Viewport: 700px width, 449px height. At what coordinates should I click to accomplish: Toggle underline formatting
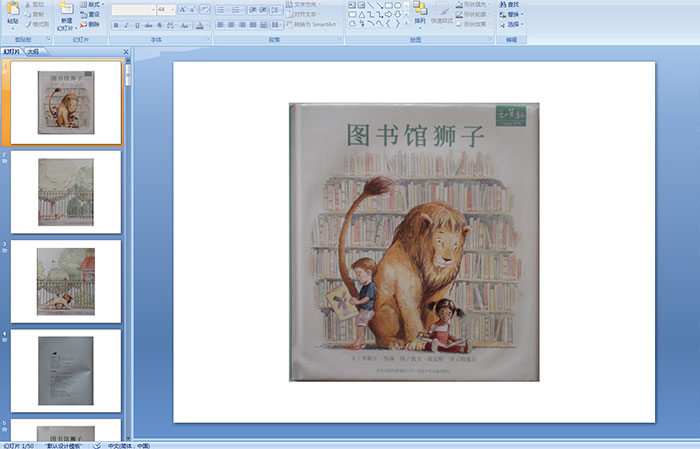tap(137, 25)
